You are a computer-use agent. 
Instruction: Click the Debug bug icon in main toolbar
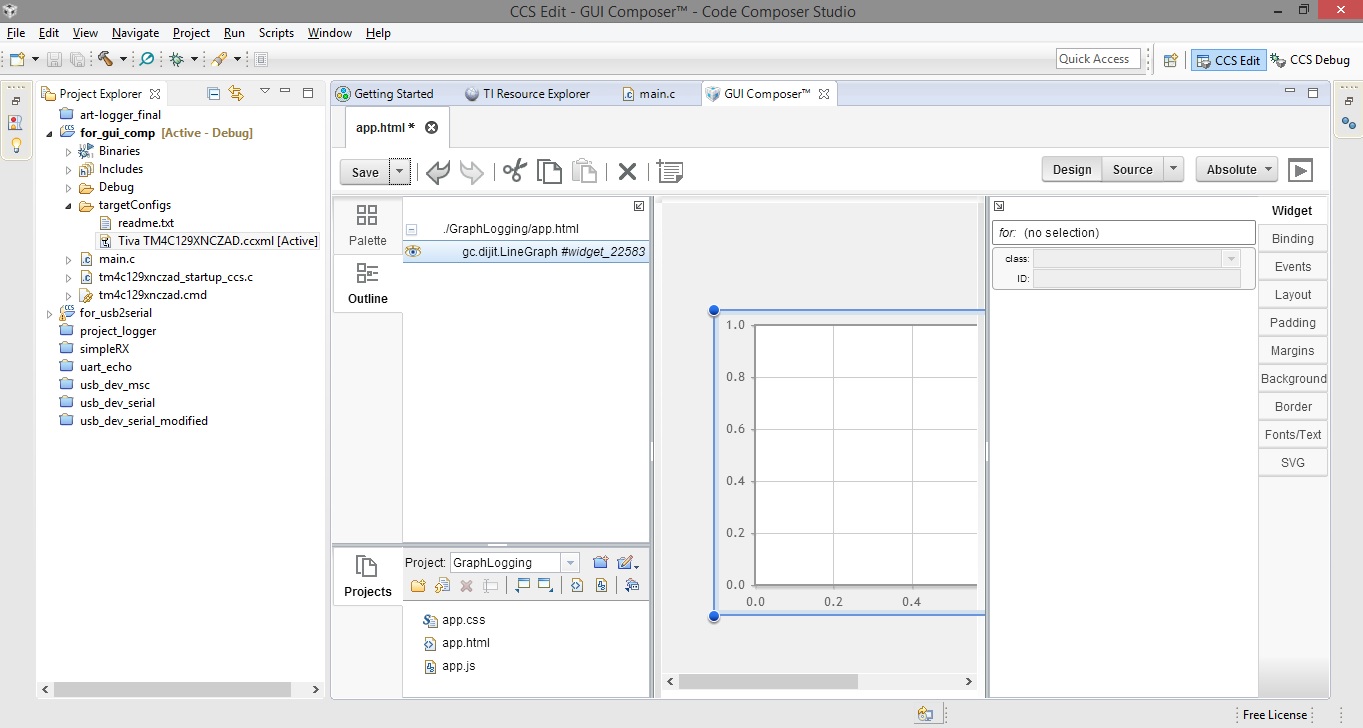[177, 59]
